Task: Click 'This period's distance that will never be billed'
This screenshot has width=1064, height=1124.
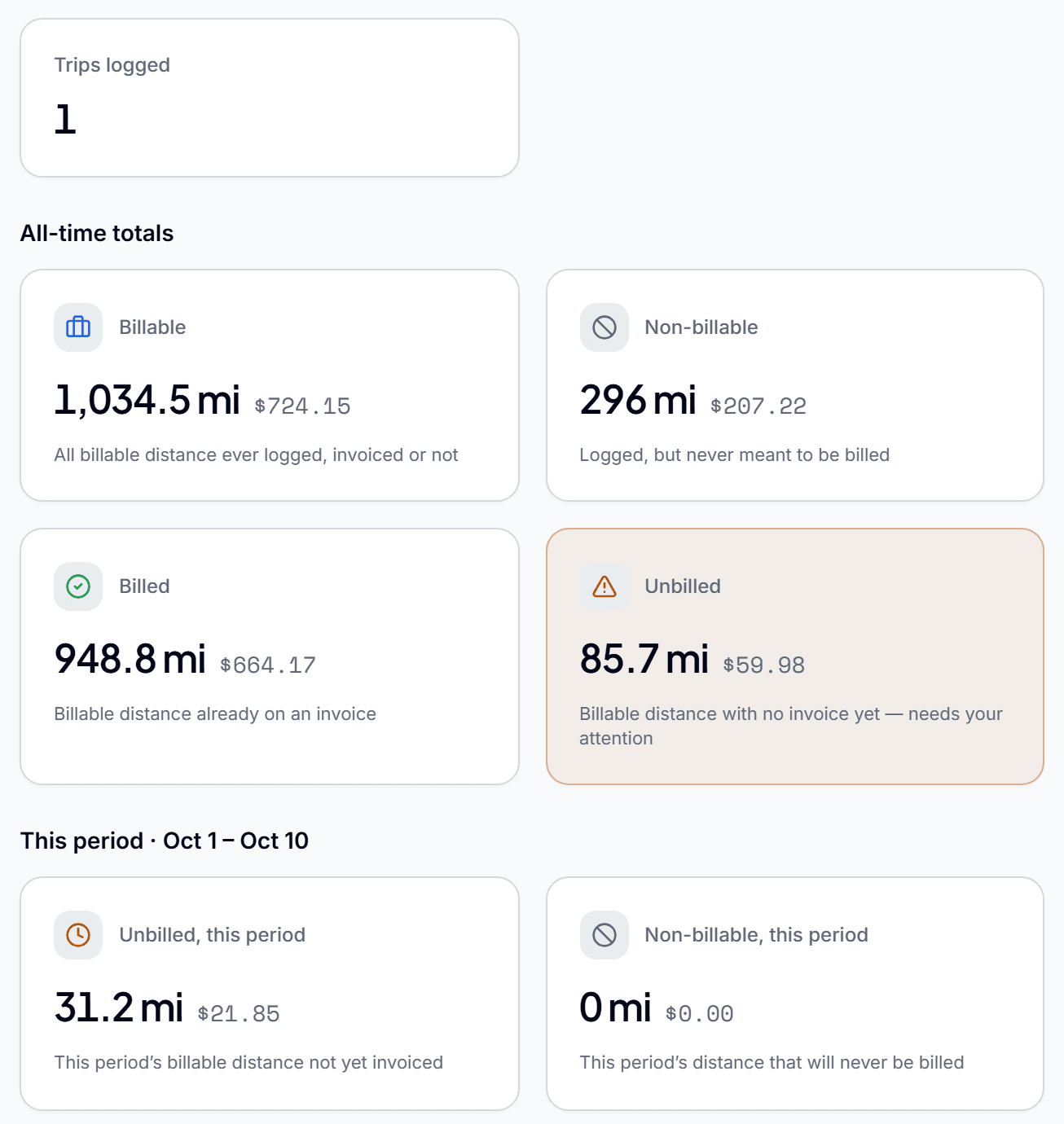Action: pos(772,1062)
